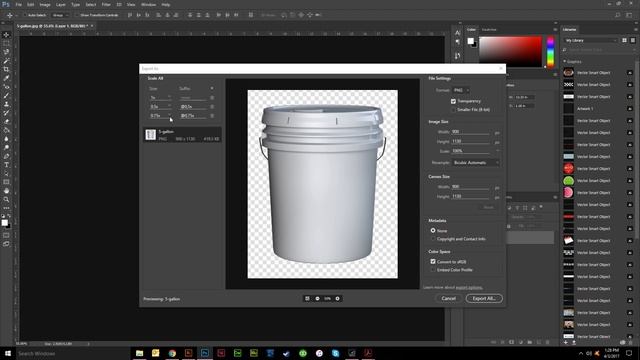Select the Crop tool
This screenshot has height=360, width=640.
click(6, 69)
